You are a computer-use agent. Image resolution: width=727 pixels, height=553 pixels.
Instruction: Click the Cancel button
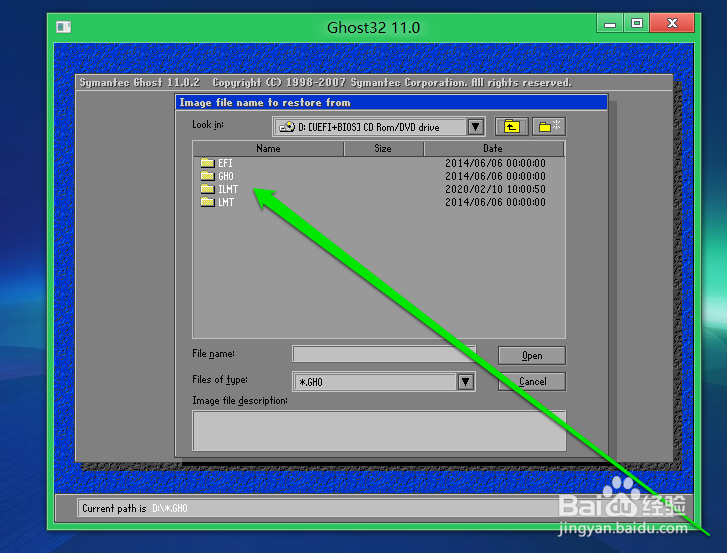tap(532, 381)
